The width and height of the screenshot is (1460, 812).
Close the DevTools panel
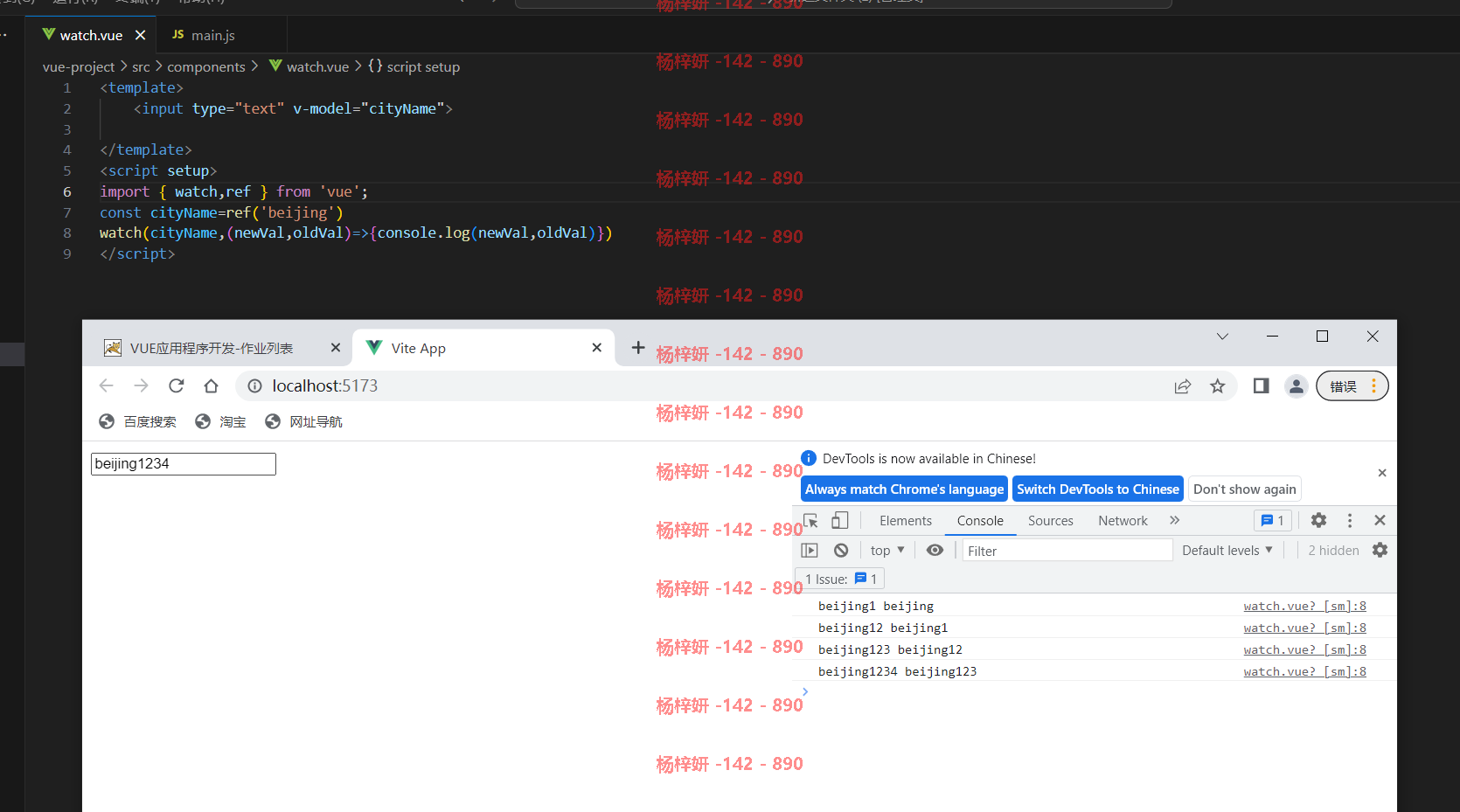pos(1380,520)
